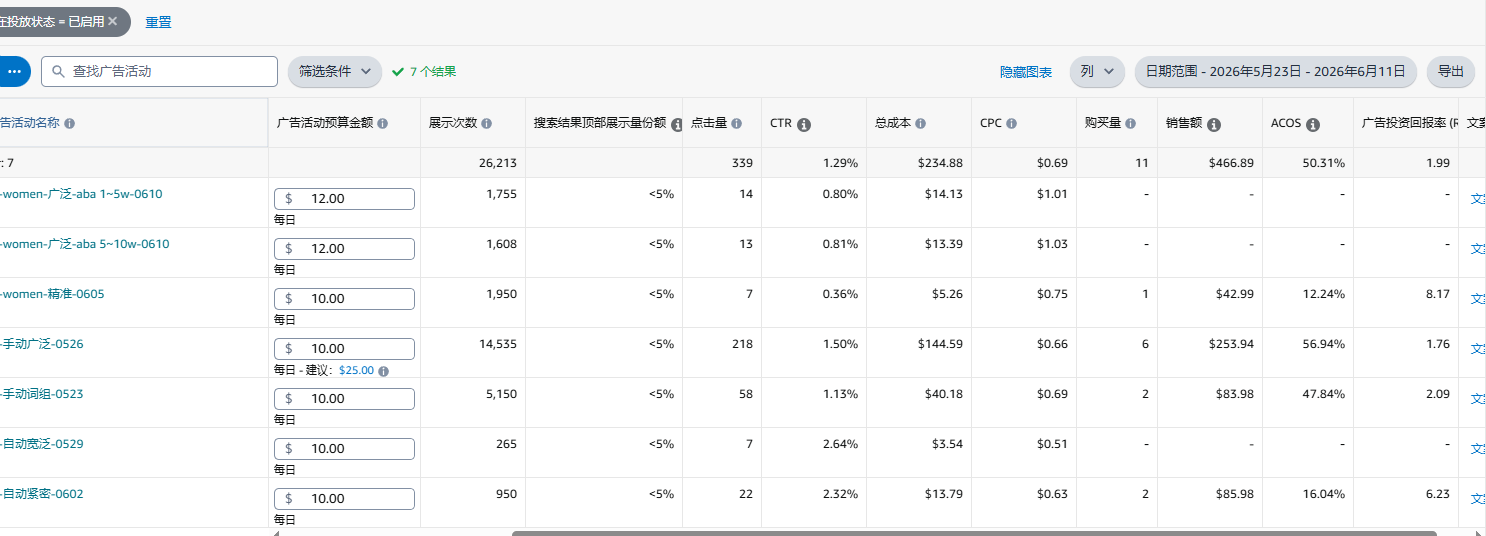This screenshot has width=1486, height=536.
Task: Sort by ACOS column header
Action: pos(1286,123)
